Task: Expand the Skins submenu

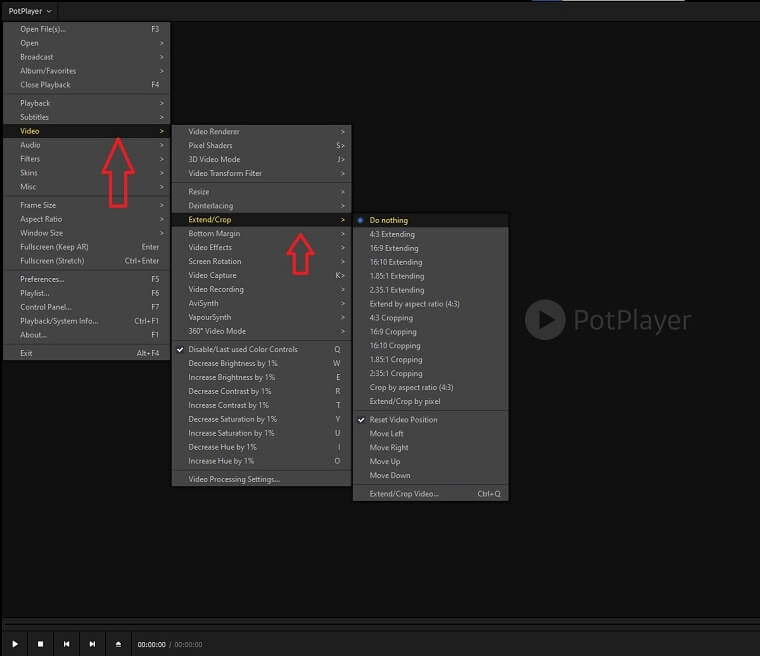Action: click(x=87, y=173)
